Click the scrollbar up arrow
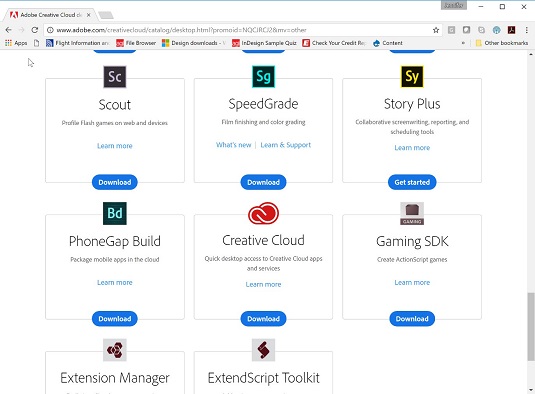The height and width of the screenshot is (394, 535). point(531,55)
